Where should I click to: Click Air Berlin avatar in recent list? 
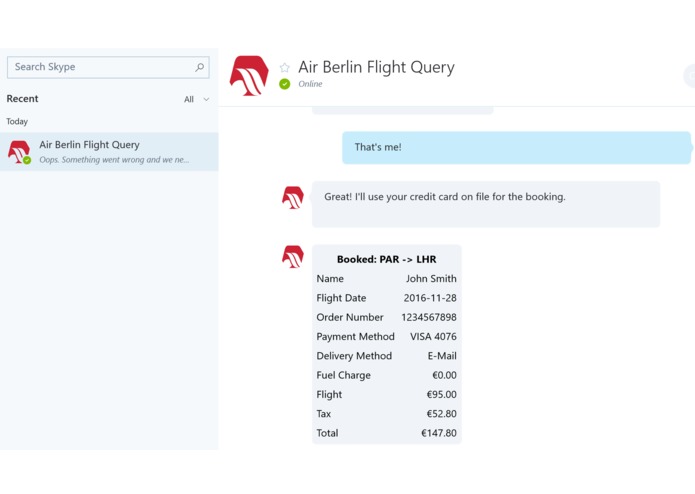click(19, 152)
